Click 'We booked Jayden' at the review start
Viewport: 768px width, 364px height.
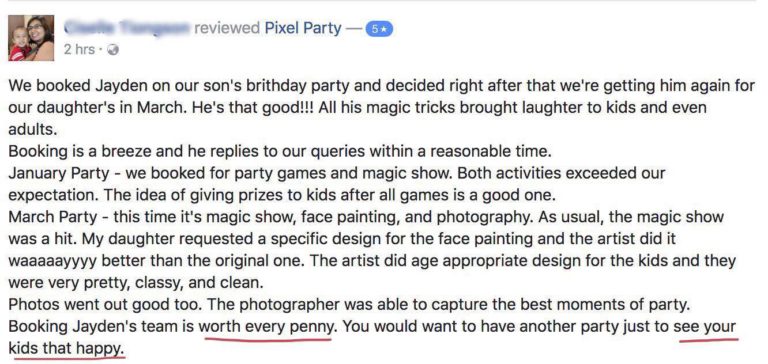pos(73,85)
